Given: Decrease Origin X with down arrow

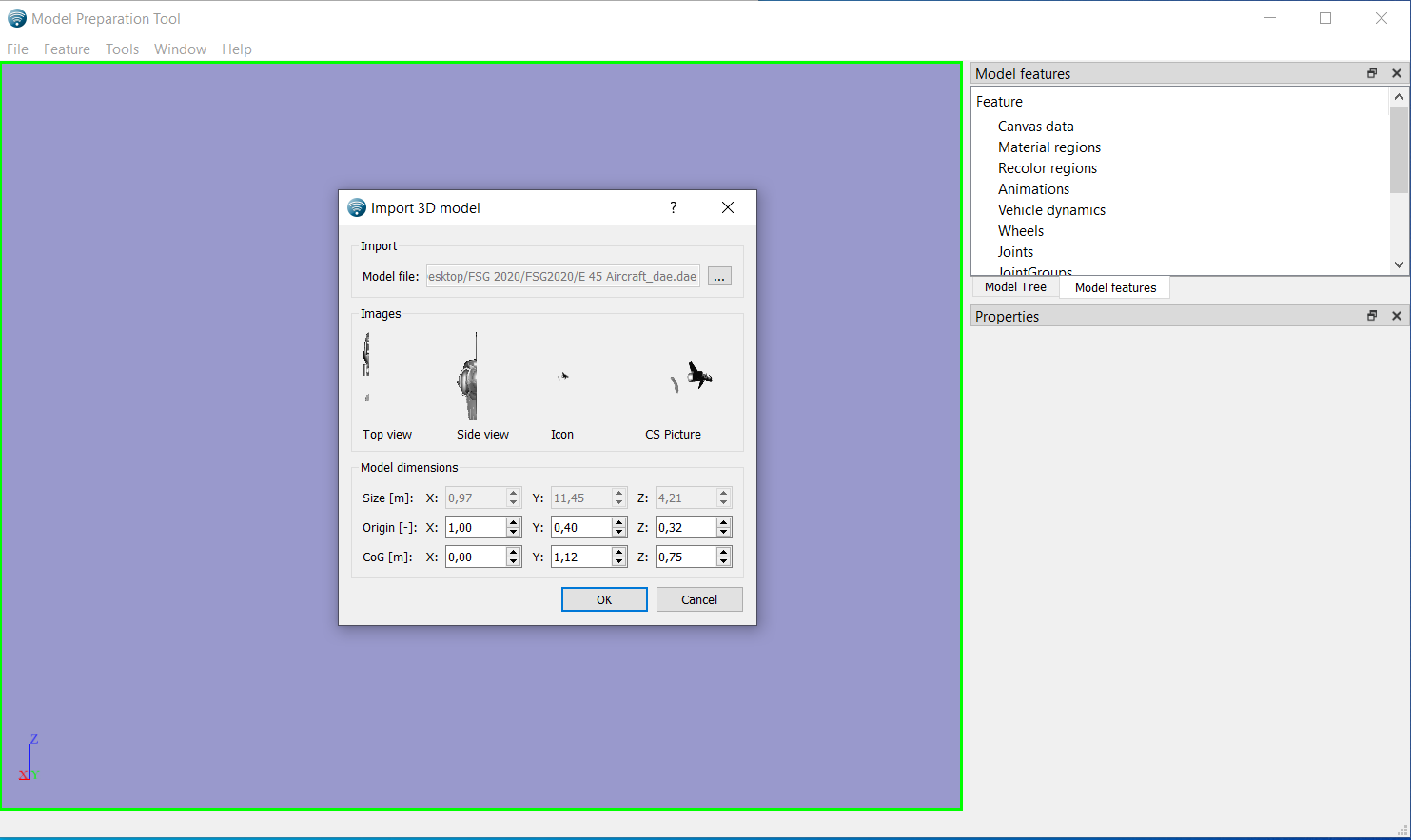Looking at the screenshot, I should [x=514, y=533].
